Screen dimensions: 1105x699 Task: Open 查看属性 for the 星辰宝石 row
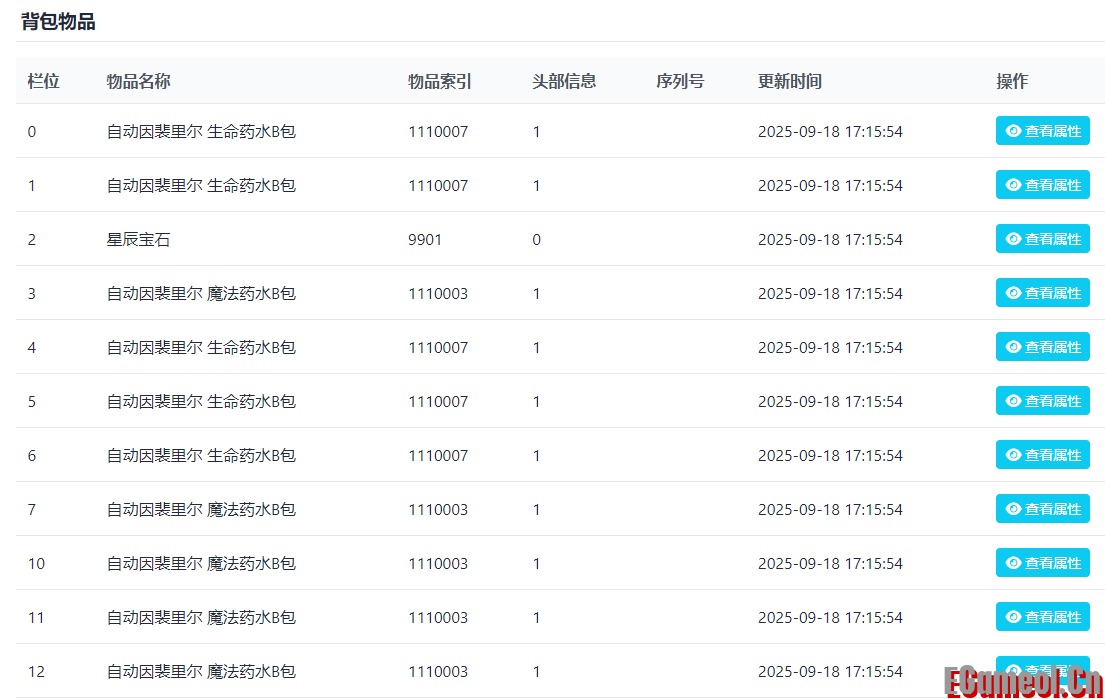(1043, 238)
